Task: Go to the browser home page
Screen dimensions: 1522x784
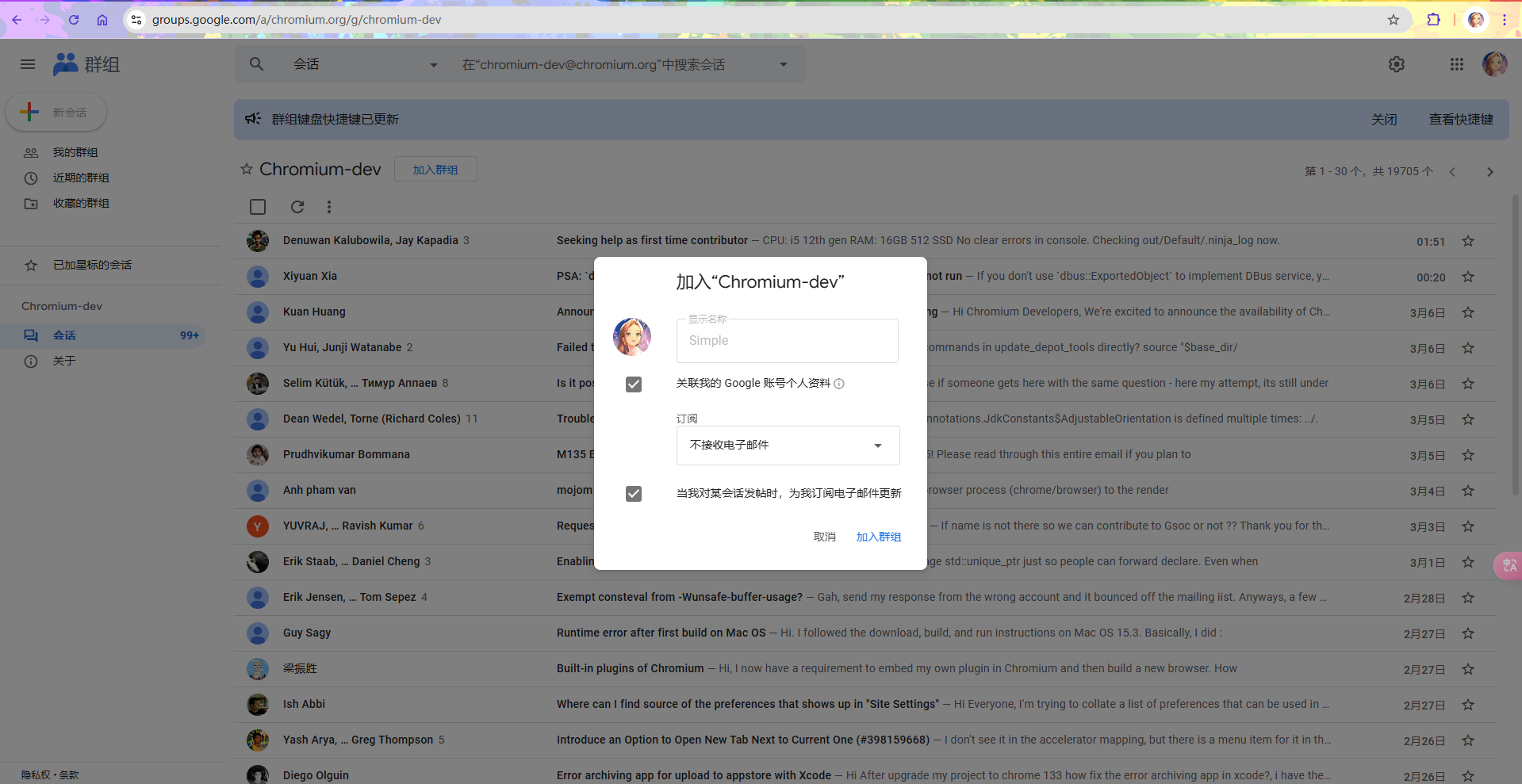Action: 102,20
